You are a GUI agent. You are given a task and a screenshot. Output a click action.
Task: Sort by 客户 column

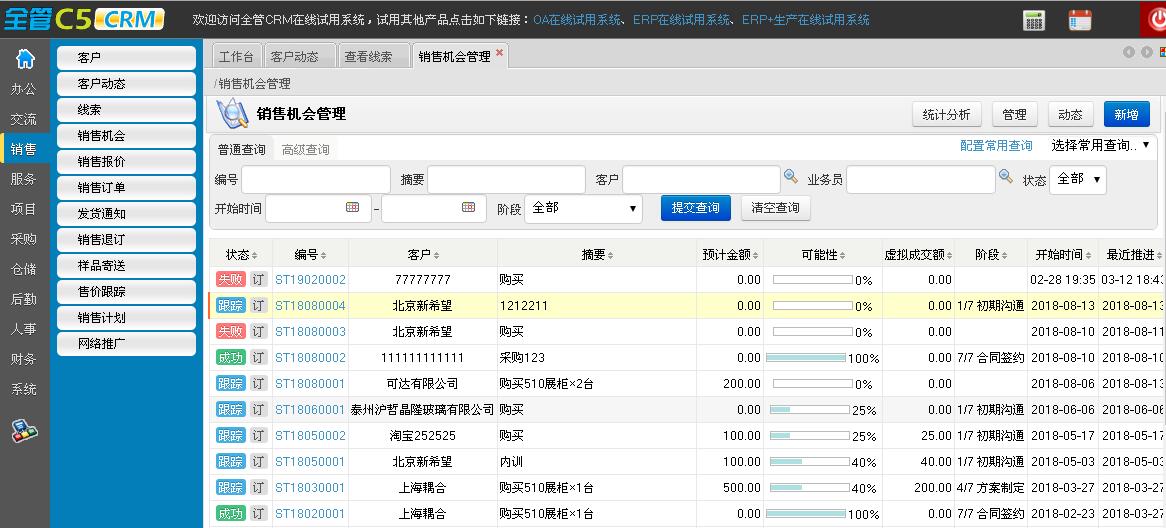click(x=424, y=254)
